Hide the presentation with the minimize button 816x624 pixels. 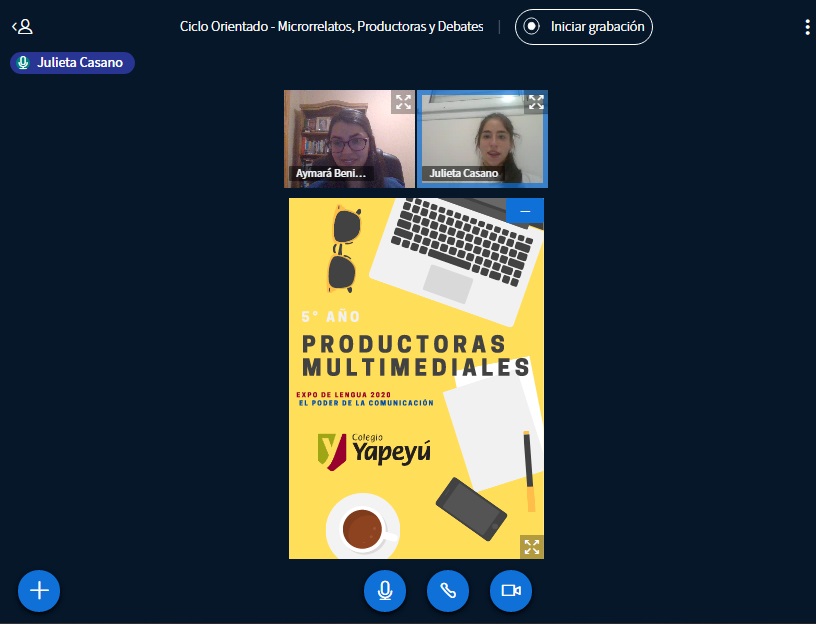pyautogui.click(x=525, y=211)
